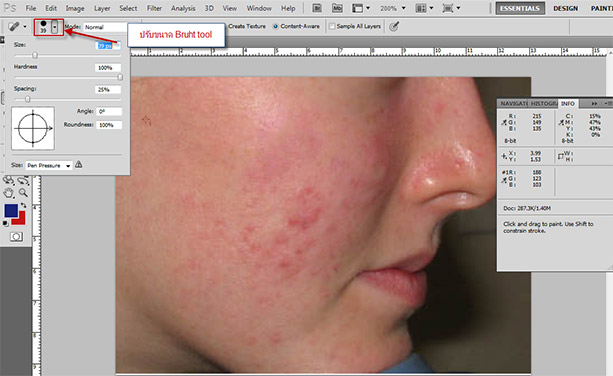The image size is (613, 376).
Task: Open the Filter menu
Action: coord(154,8)
